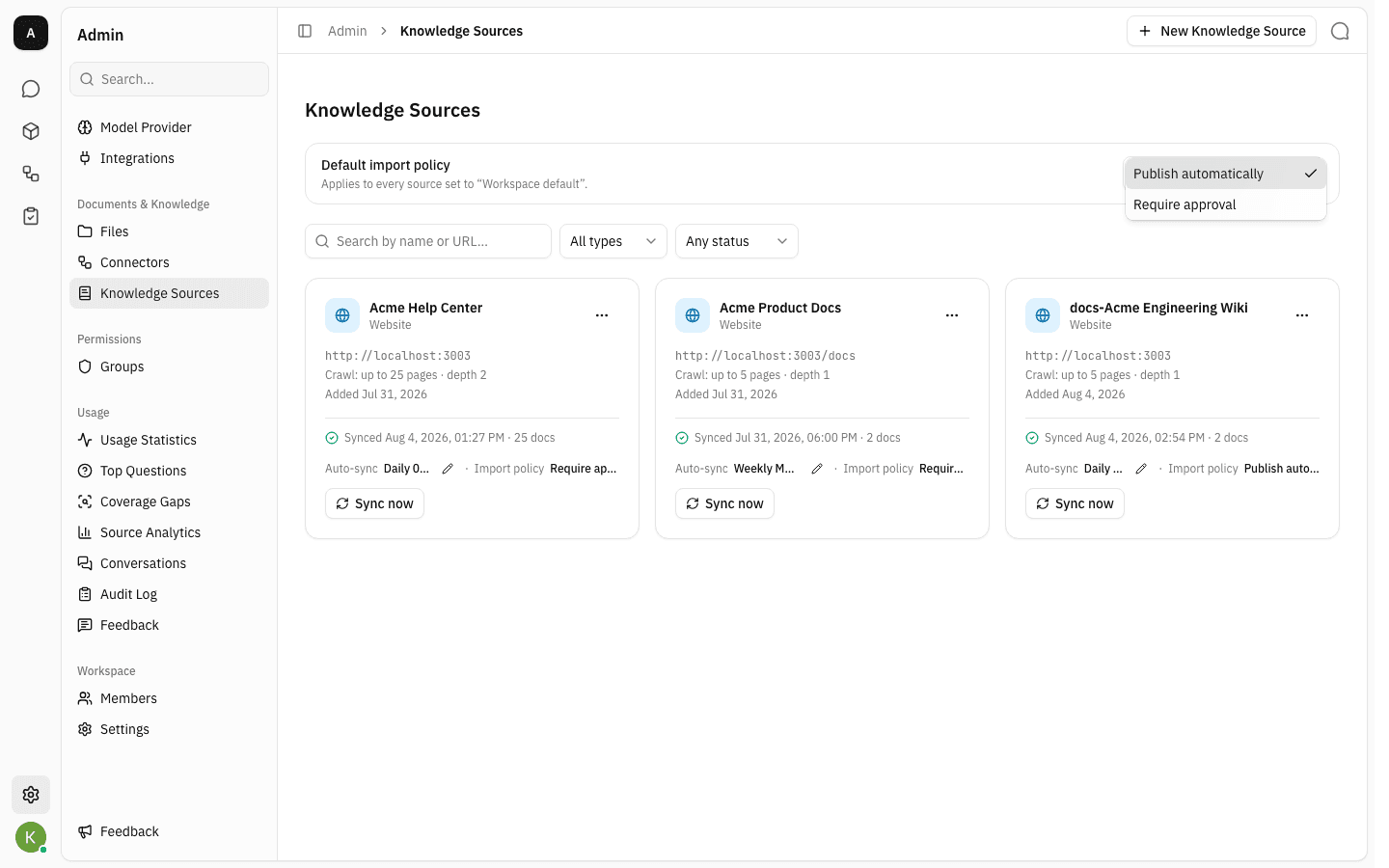This screenshot has width=1389, height=868.
Task: Open Source Analytics
Action: [169, 532]
